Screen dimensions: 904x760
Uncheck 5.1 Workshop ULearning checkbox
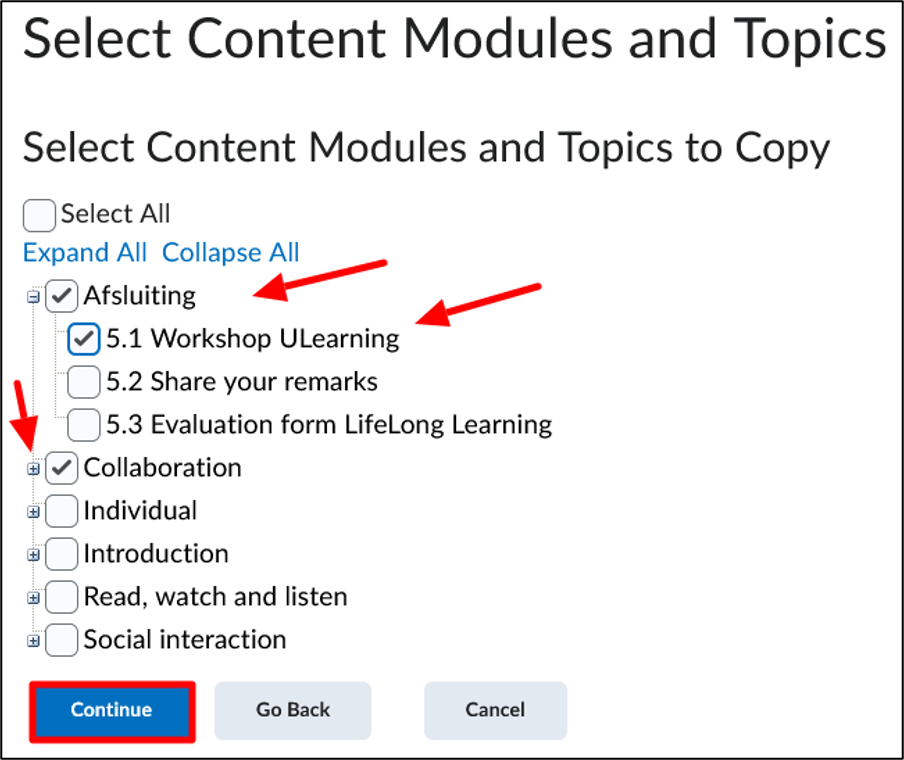[x=84, y=339]
